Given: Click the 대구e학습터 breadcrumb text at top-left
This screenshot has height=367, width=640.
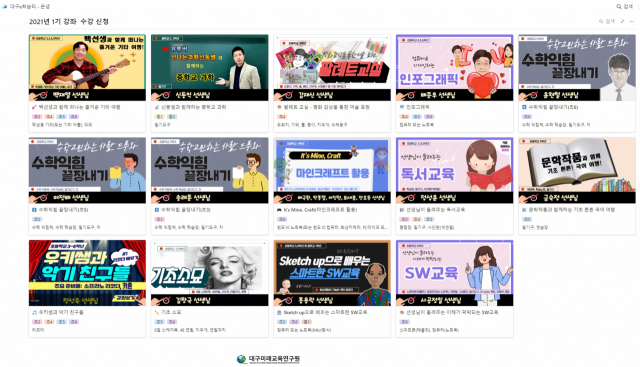Looking at the screenshot, I should (x=30, y=7).
